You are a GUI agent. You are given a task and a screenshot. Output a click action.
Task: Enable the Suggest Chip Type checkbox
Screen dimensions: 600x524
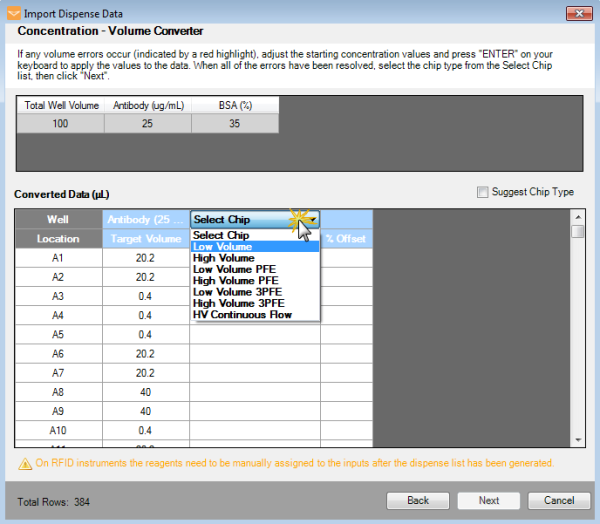pos(484,192)
